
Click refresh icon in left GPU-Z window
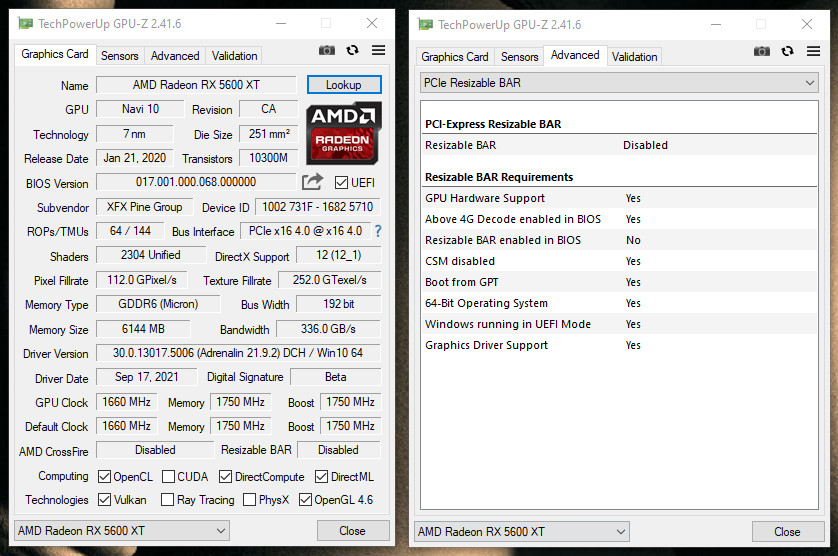coord(352,50)
